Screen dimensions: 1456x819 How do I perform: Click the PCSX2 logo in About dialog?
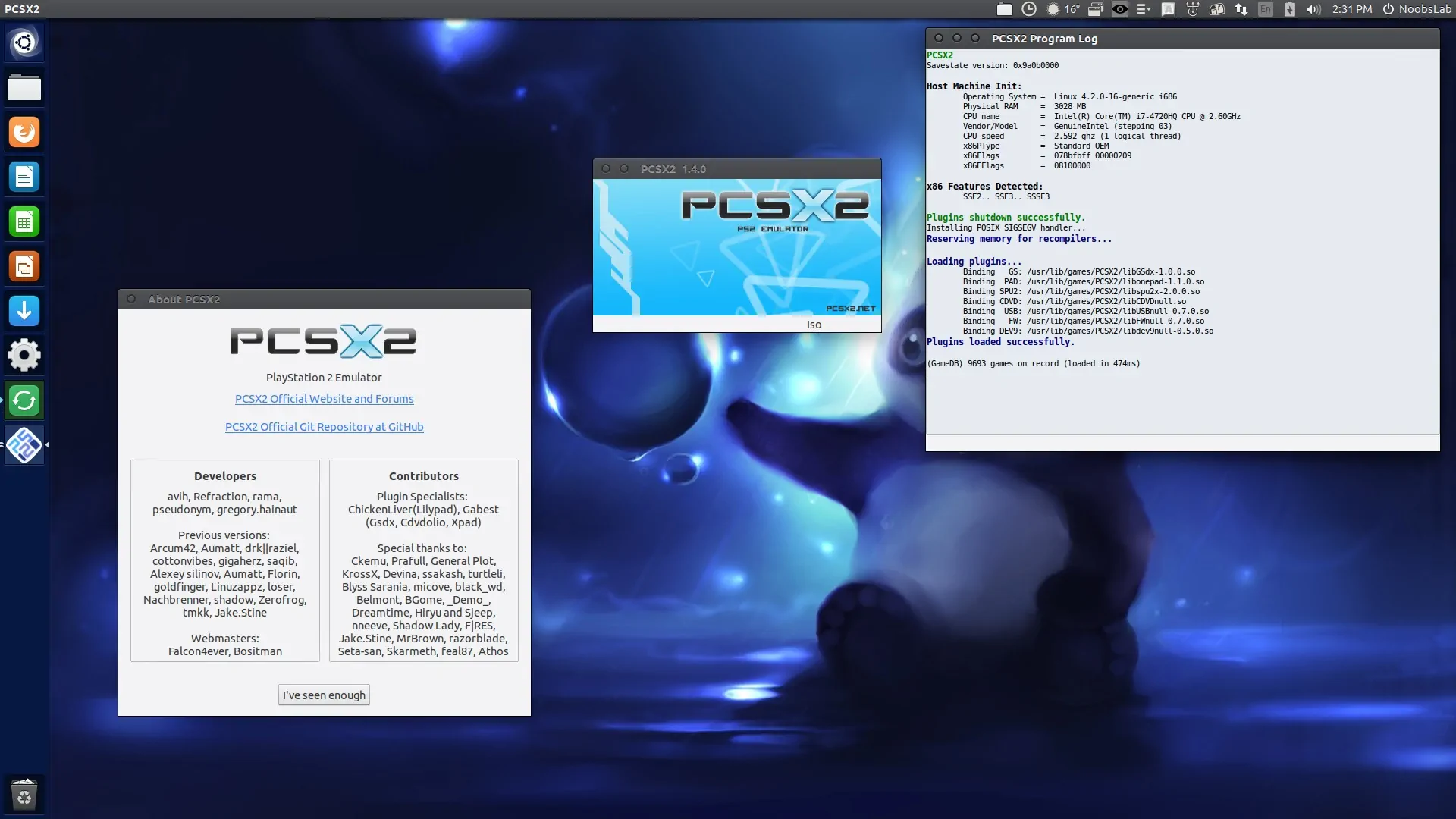coord(324,341)
